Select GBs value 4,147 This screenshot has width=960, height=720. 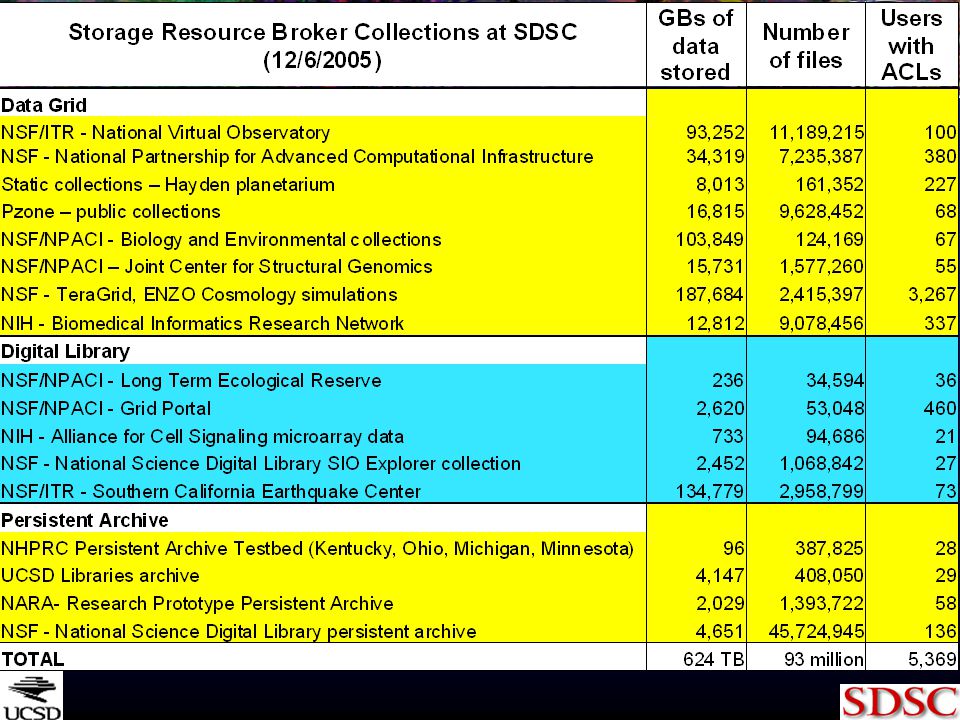720,576
